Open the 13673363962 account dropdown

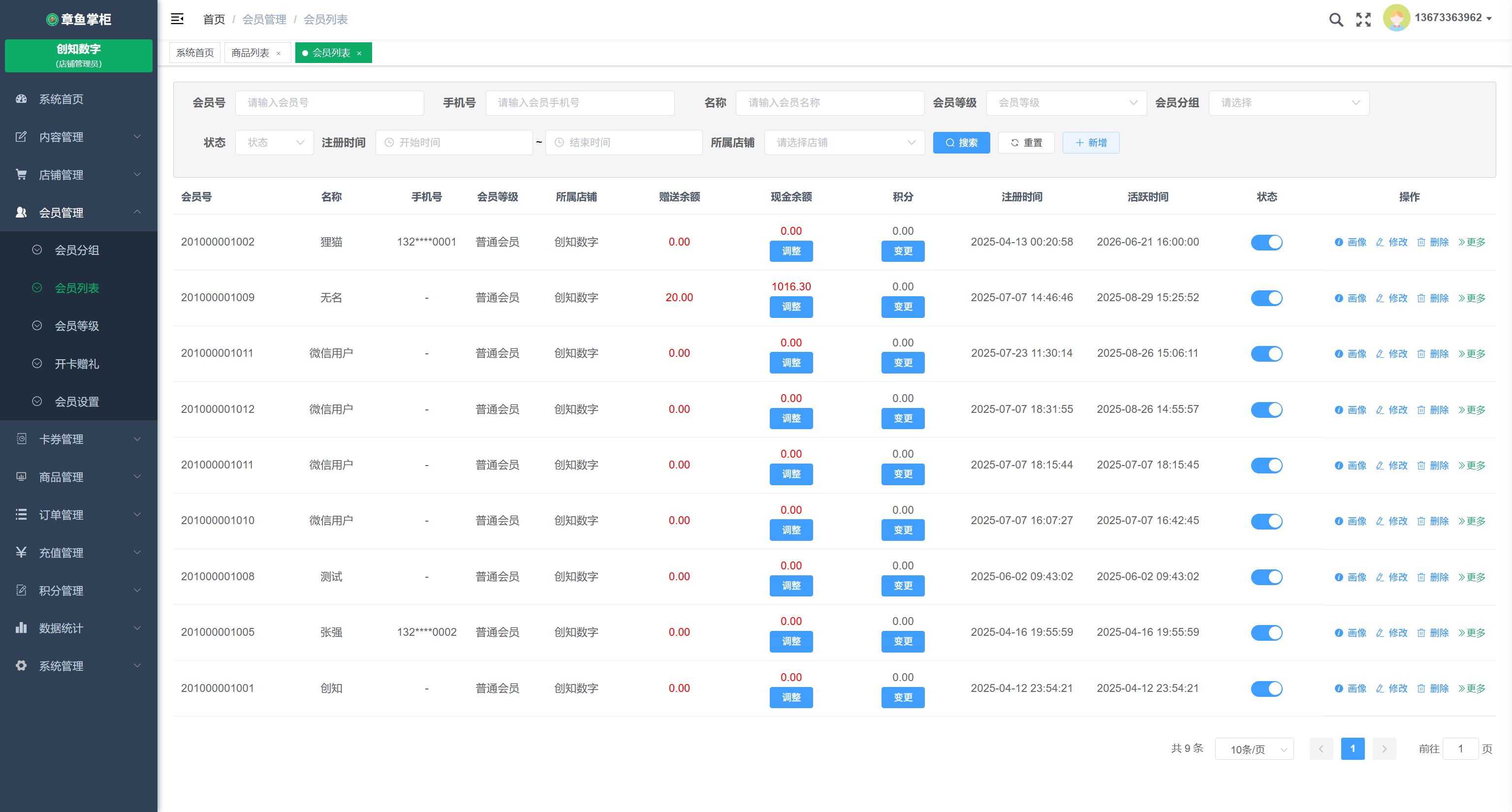1453,18
